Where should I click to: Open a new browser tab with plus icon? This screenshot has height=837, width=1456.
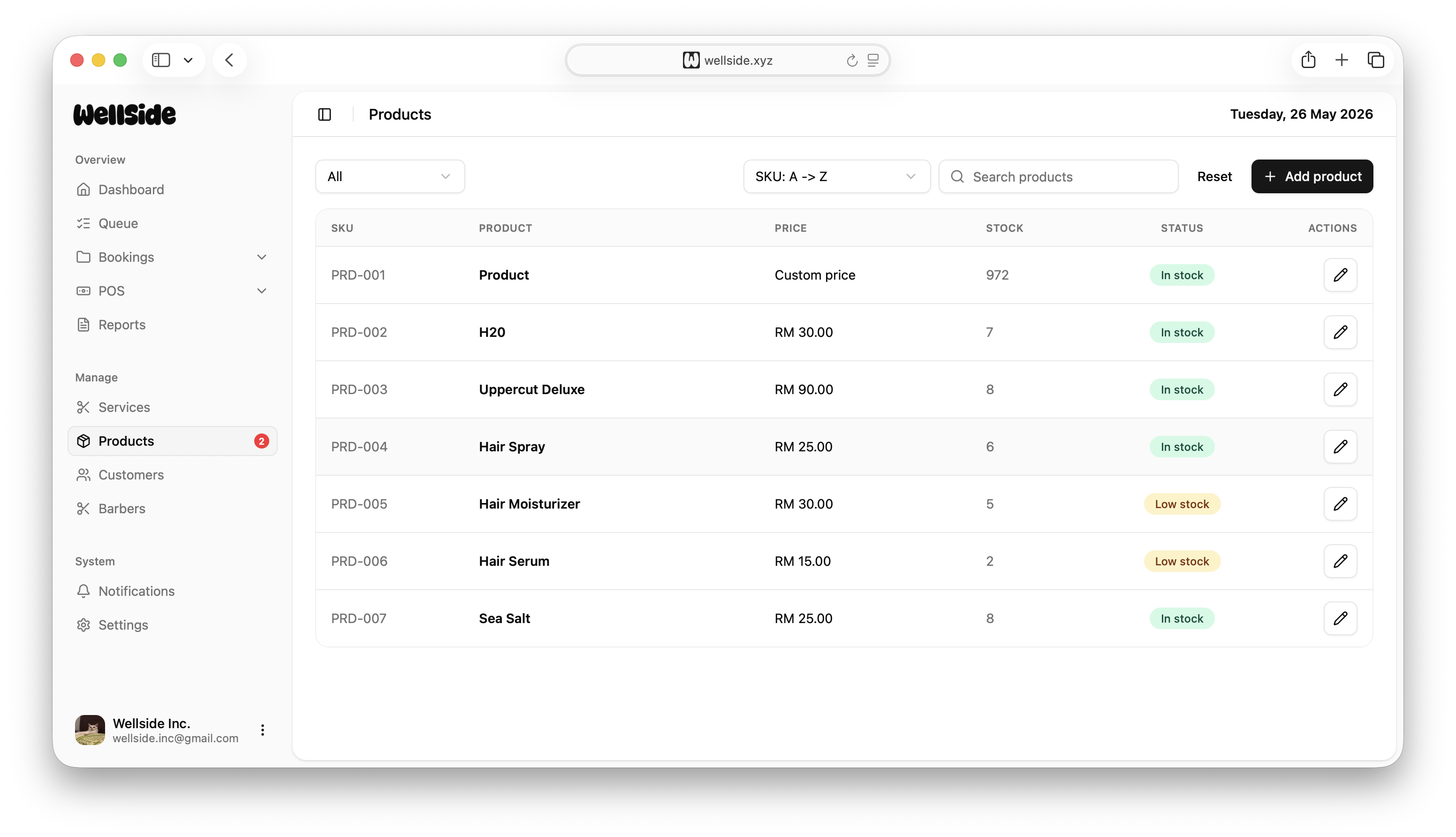coord(1342,60)
